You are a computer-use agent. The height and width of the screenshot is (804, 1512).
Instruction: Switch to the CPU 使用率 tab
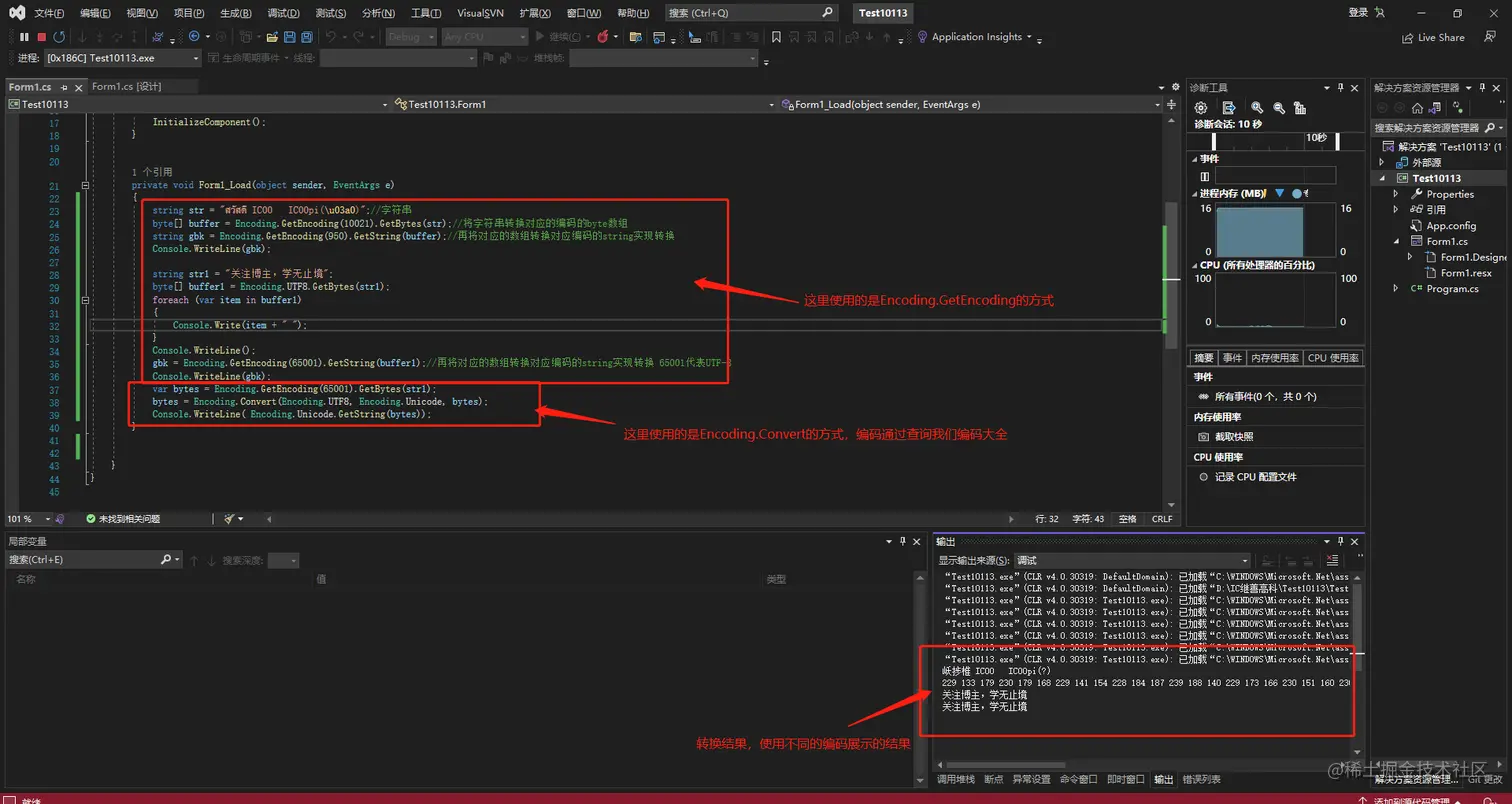pos(1333,358)
